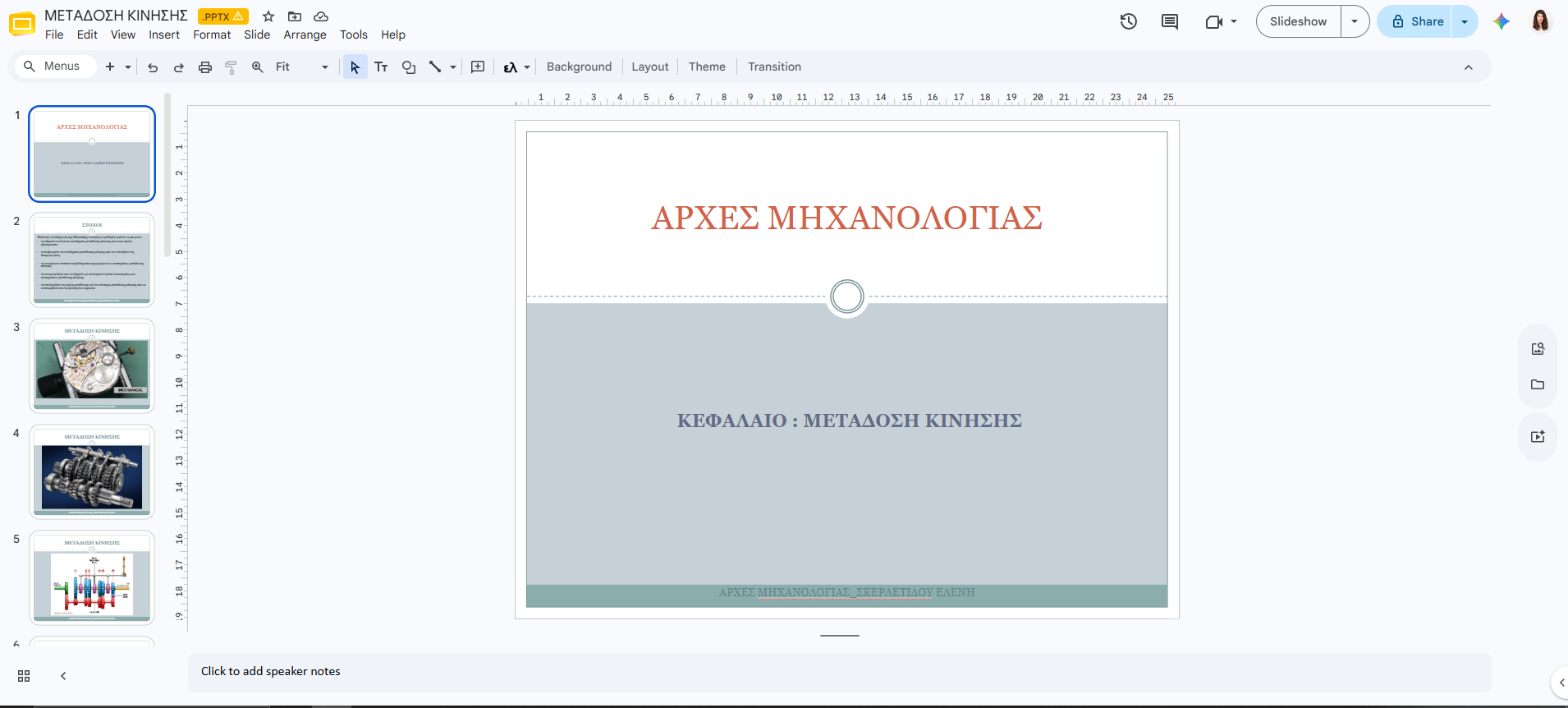Open the View menu
Viewport: 1568px width, 708px height.
point(123,34)
